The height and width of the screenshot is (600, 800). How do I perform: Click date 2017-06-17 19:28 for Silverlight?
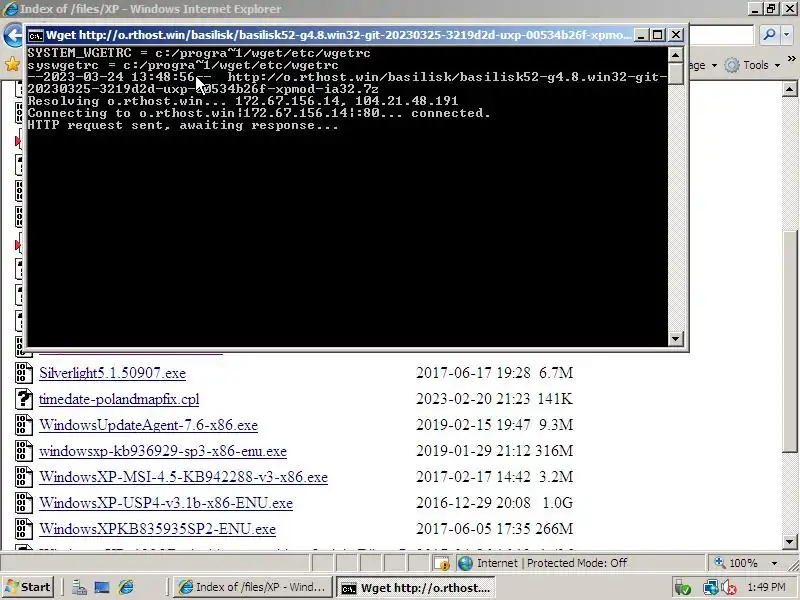coord(473,373)
